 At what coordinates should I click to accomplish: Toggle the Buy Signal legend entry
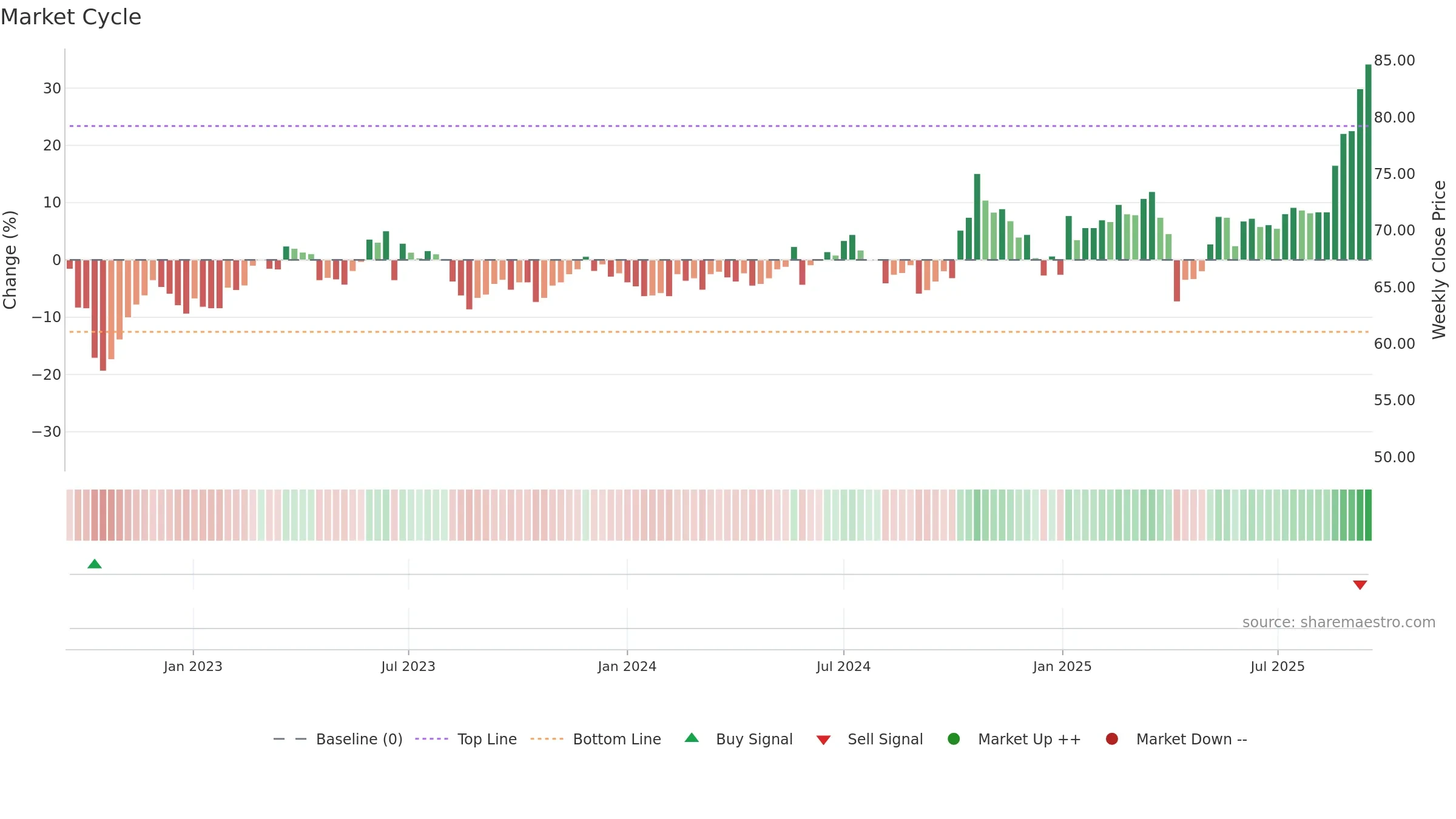tap(738, 739)
